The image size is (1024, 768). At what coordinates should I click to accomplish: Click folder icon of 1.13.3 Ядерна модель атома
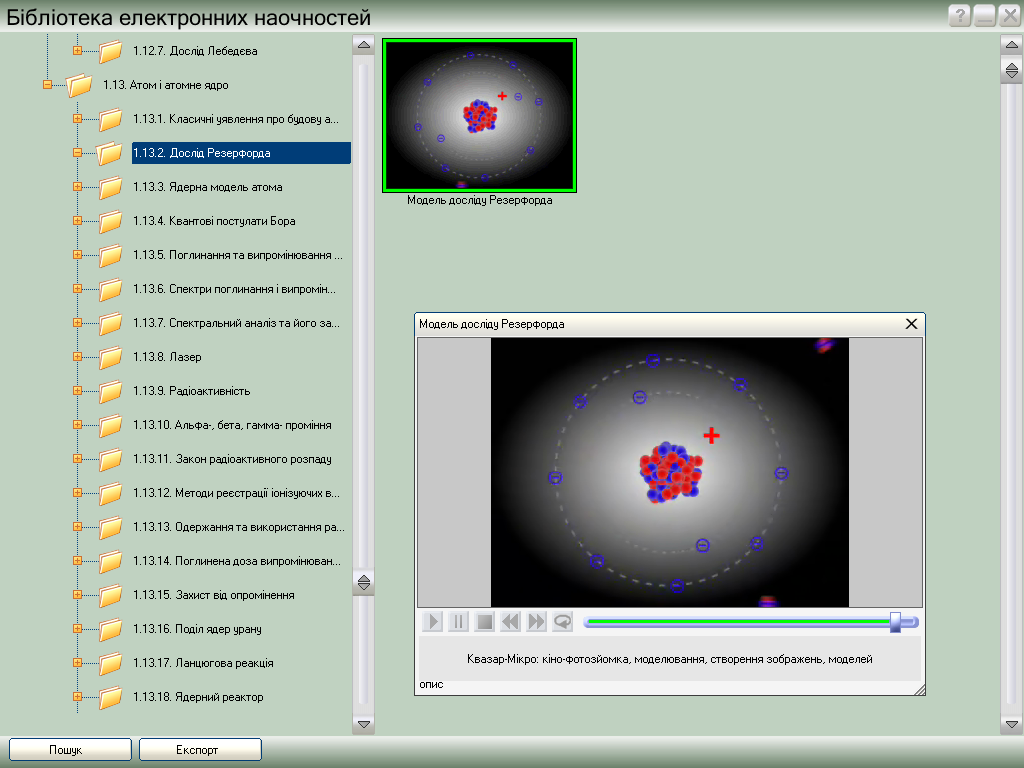[110, 187]
